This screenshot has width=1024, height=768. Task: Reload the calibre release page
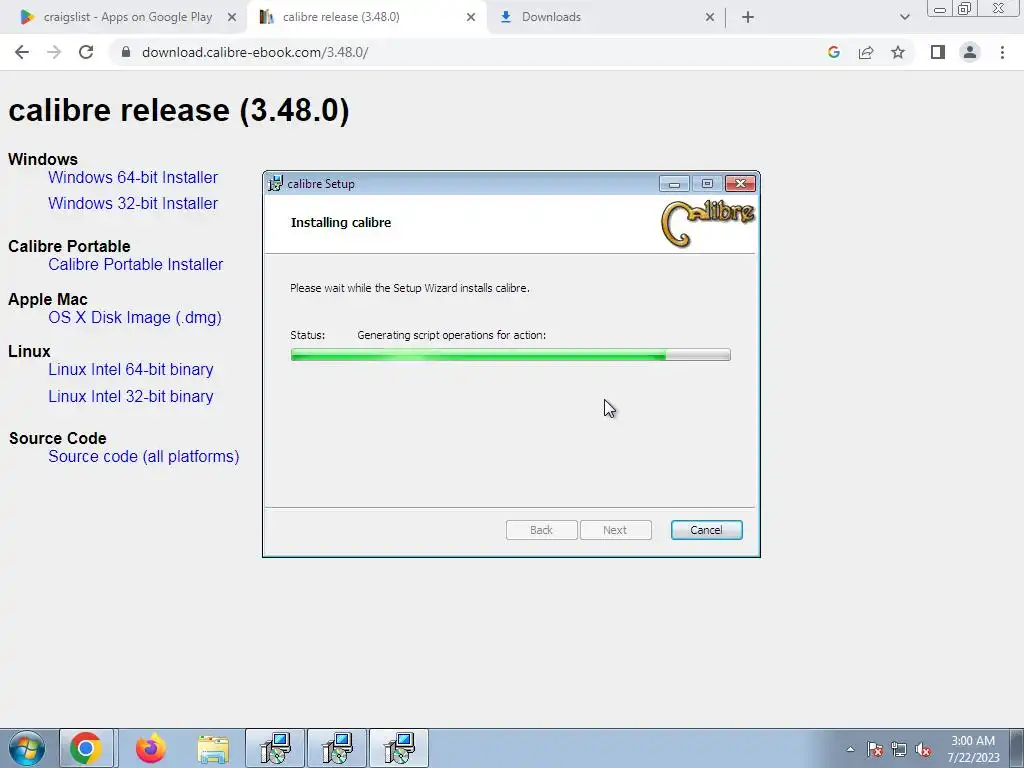(86, 52)
